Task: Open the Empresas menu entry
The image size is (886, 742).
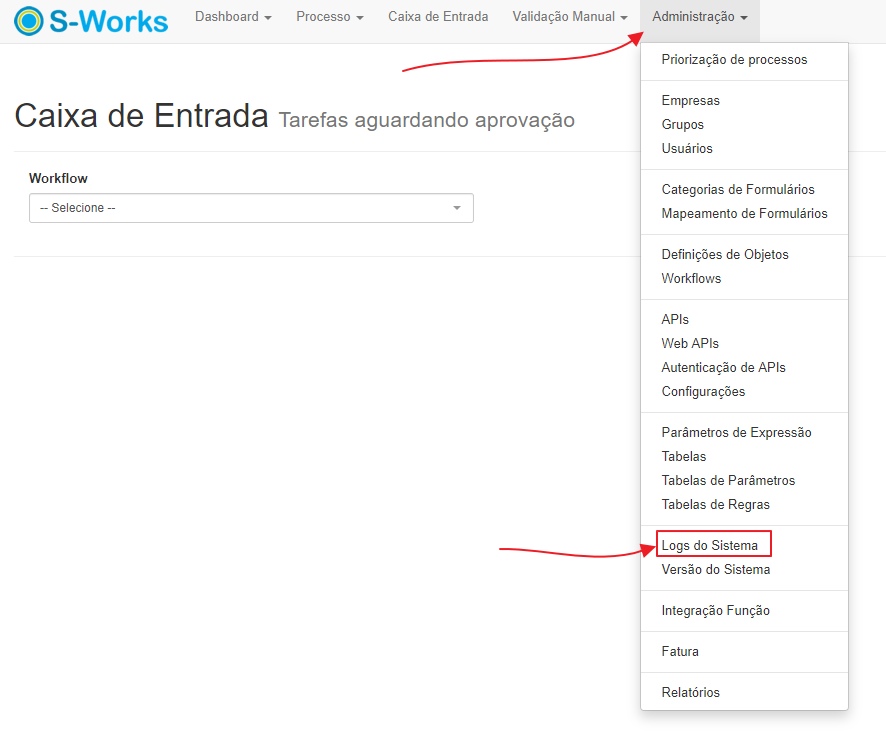Action: tap(690, 101)
